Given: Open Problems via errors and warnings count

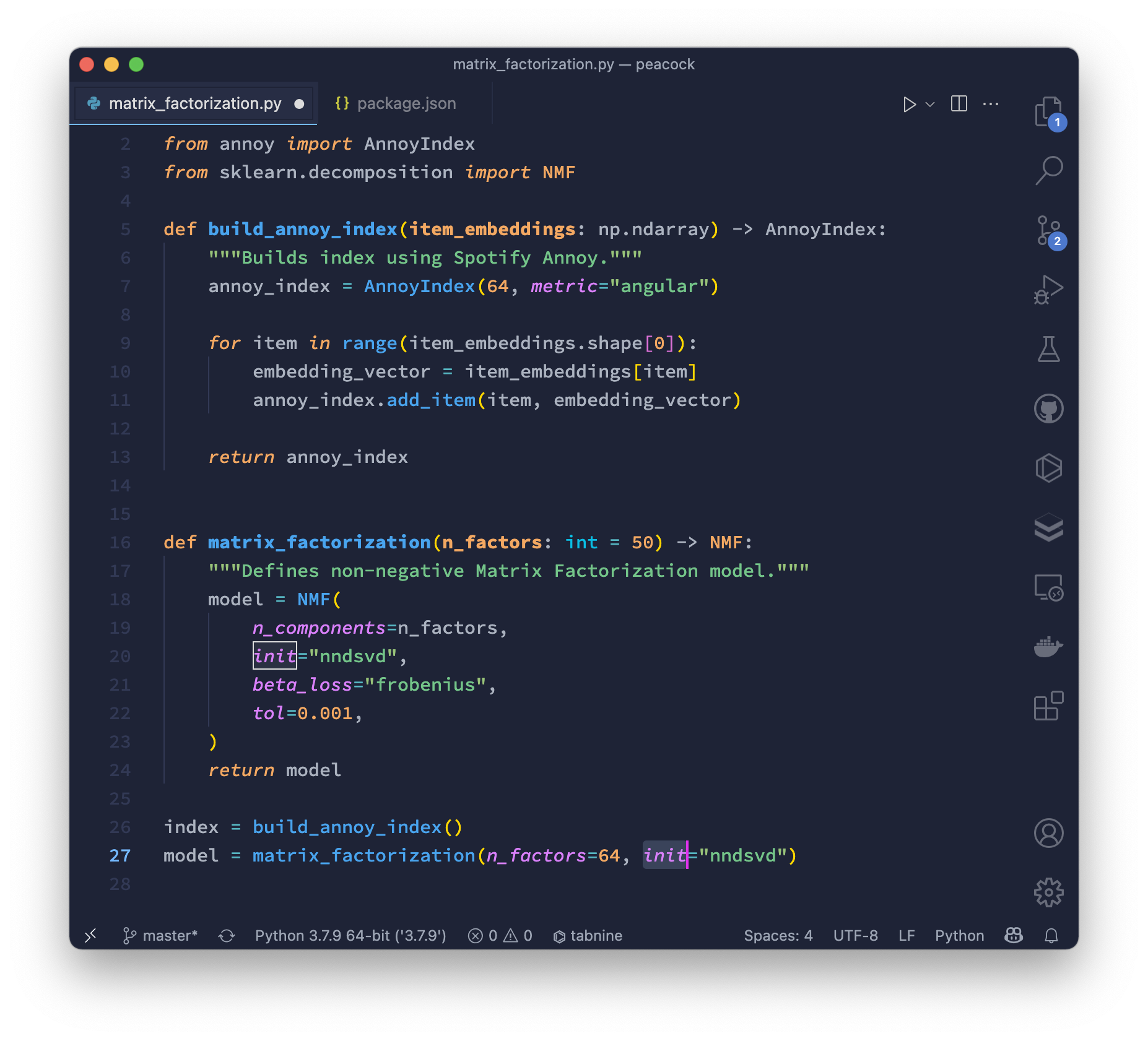Looking at the screenshot, I should pos(500,935).
